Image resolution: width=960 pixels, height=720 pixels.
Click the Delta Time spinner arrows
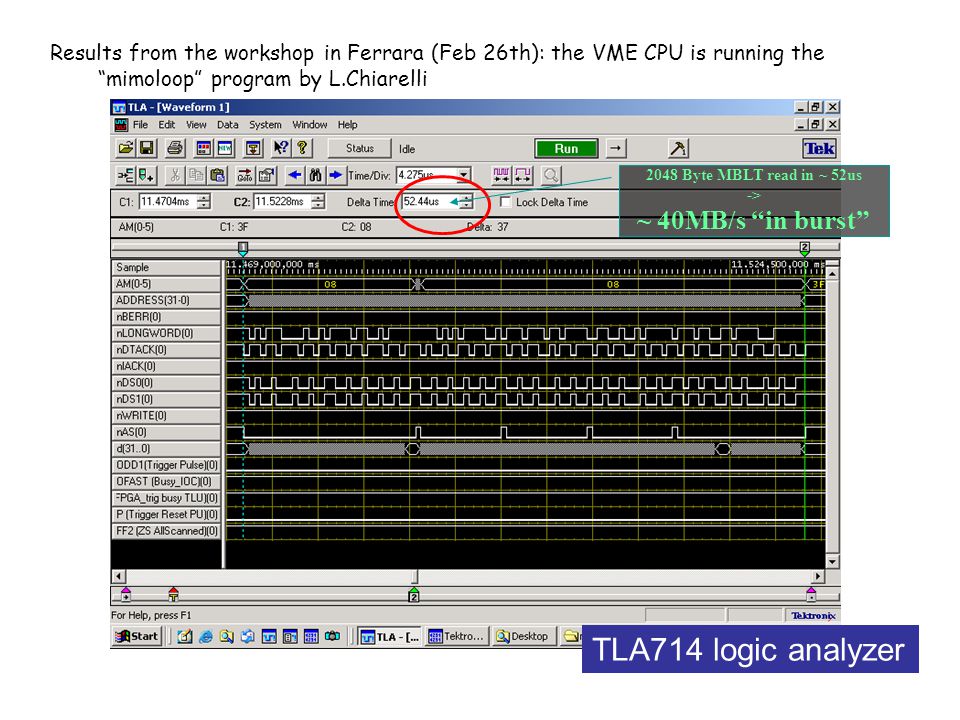(x=467, y=201)
